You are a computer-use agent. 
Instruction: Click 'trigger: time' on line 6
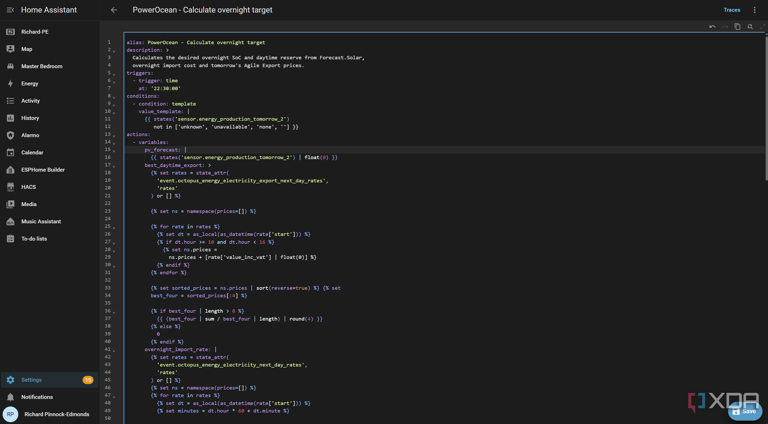pos(158,81)
